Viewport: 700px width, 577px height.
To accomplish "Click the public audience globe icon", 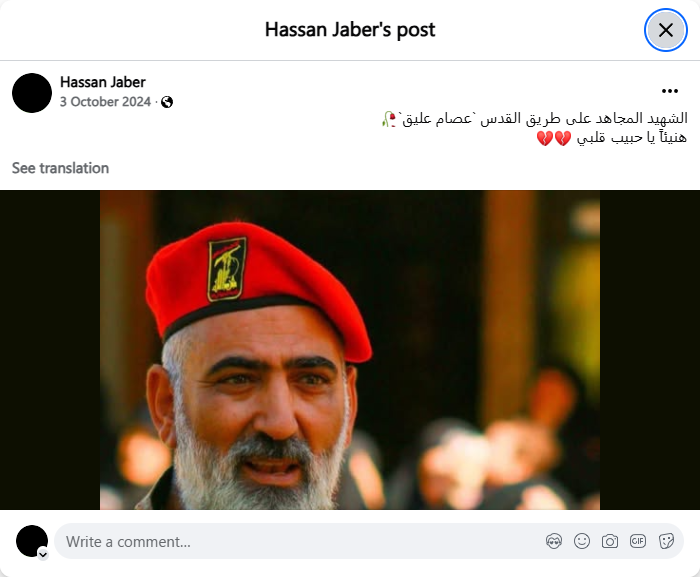I will click(x=167, y=102).
